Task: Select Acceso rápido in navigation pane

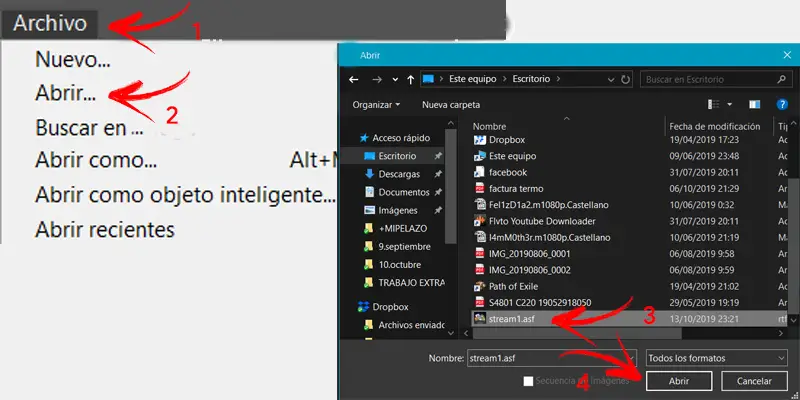Action: click(x=401, y=138)
